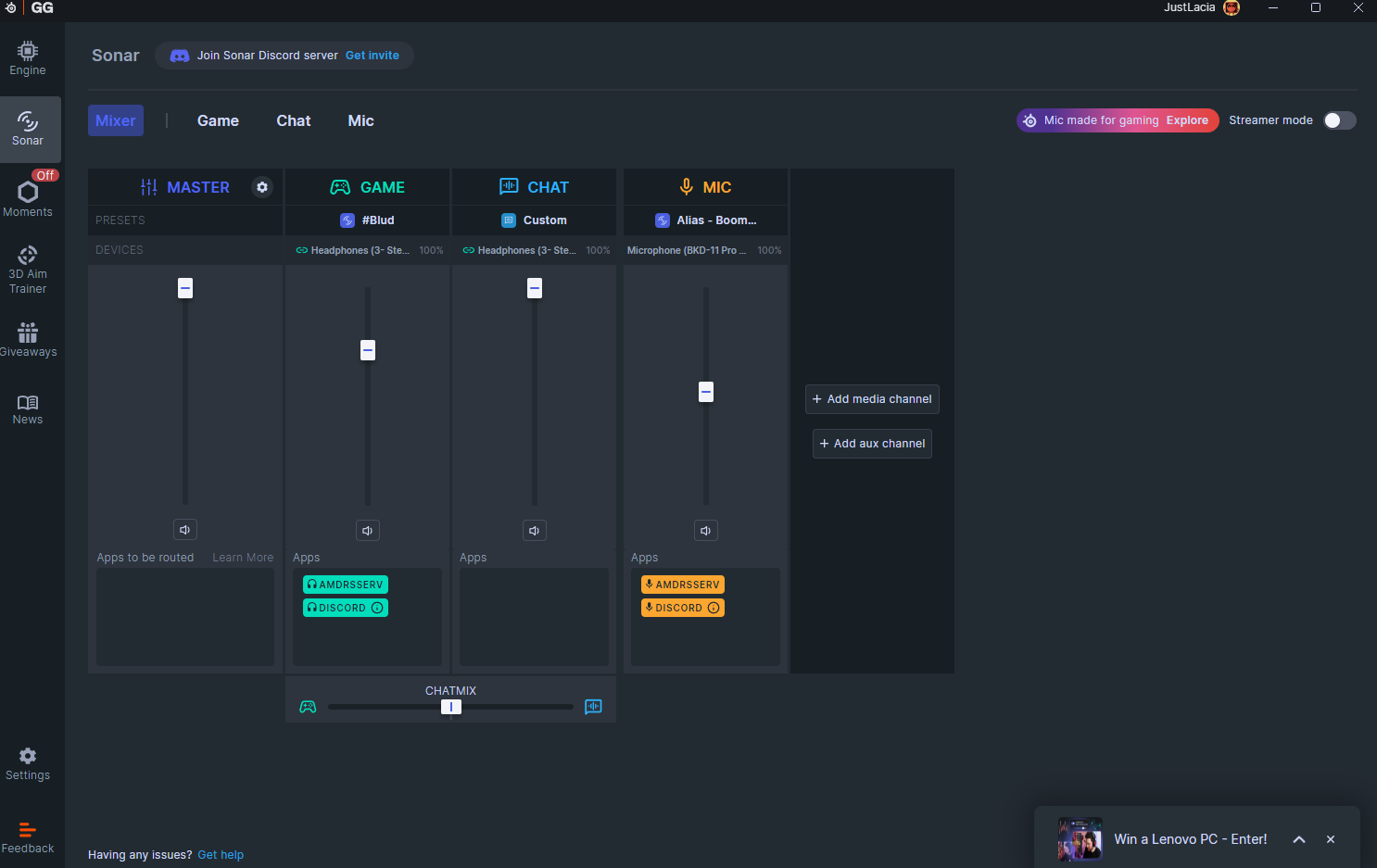1377x868 pixels.
Task: Select AMDRSSERV app tag in Mic channel
Action: (x=683, y=585)
